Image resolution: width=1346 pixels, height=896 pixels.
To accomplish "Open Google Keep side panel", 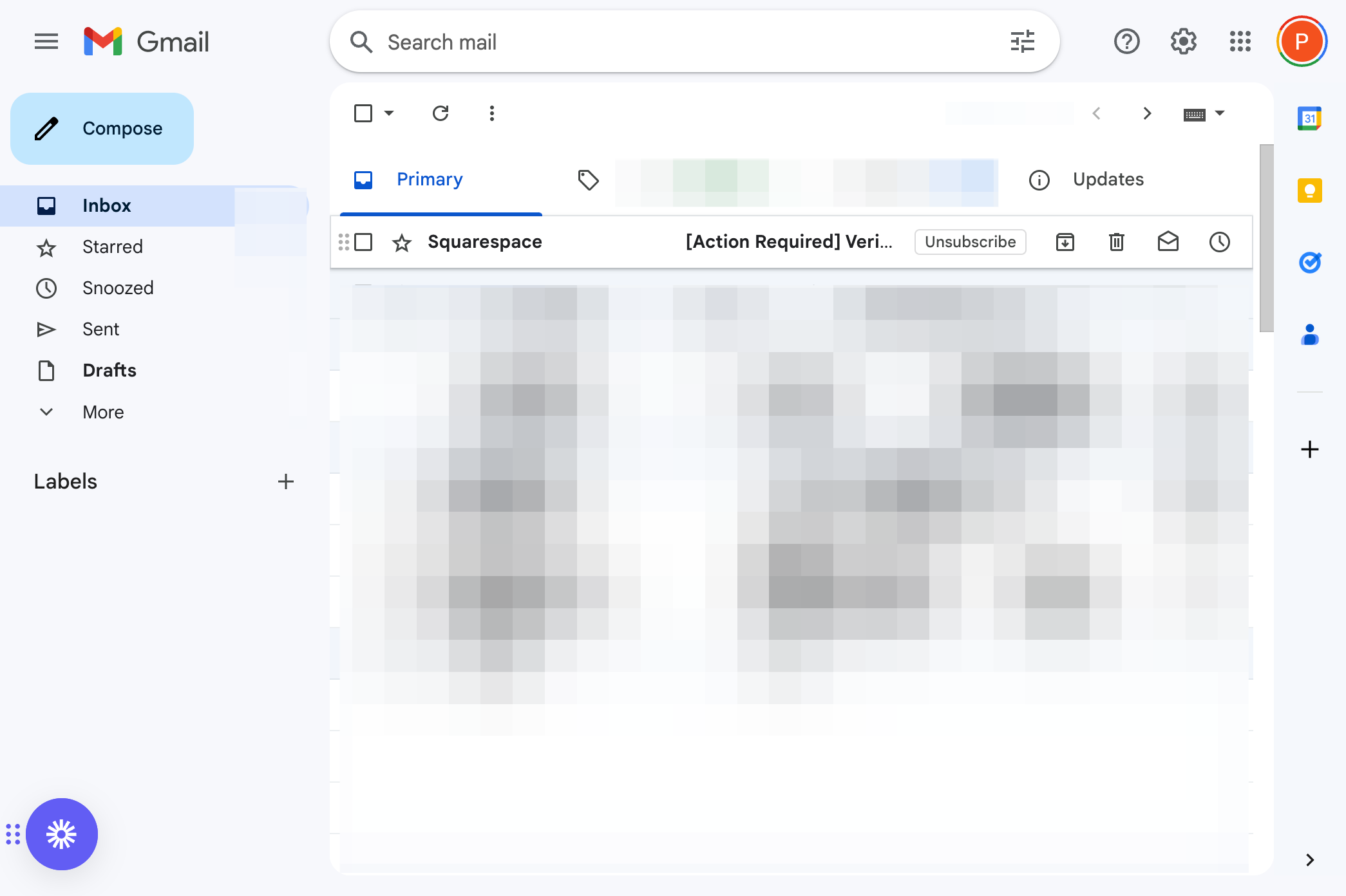I will pyautogui.click(x=1309, y=191).
